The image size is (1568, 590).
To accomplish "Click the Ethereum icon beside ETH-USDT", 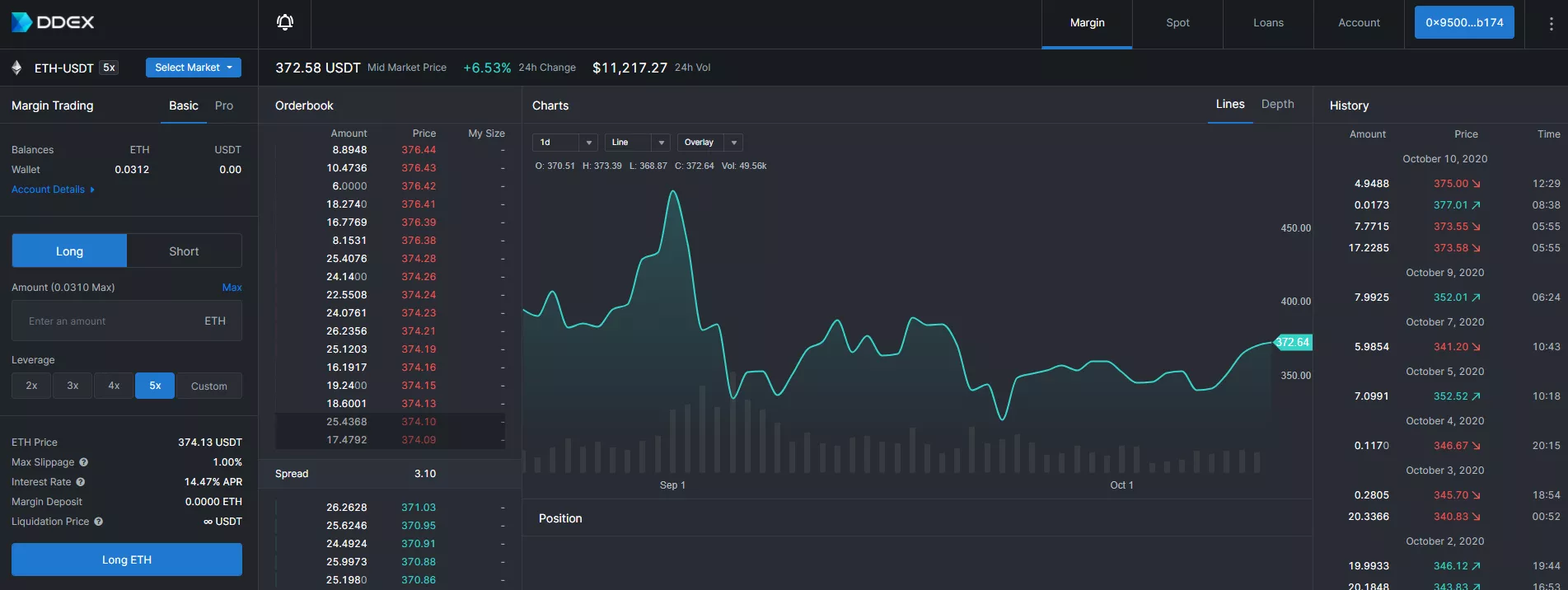I will coord(16,68).
